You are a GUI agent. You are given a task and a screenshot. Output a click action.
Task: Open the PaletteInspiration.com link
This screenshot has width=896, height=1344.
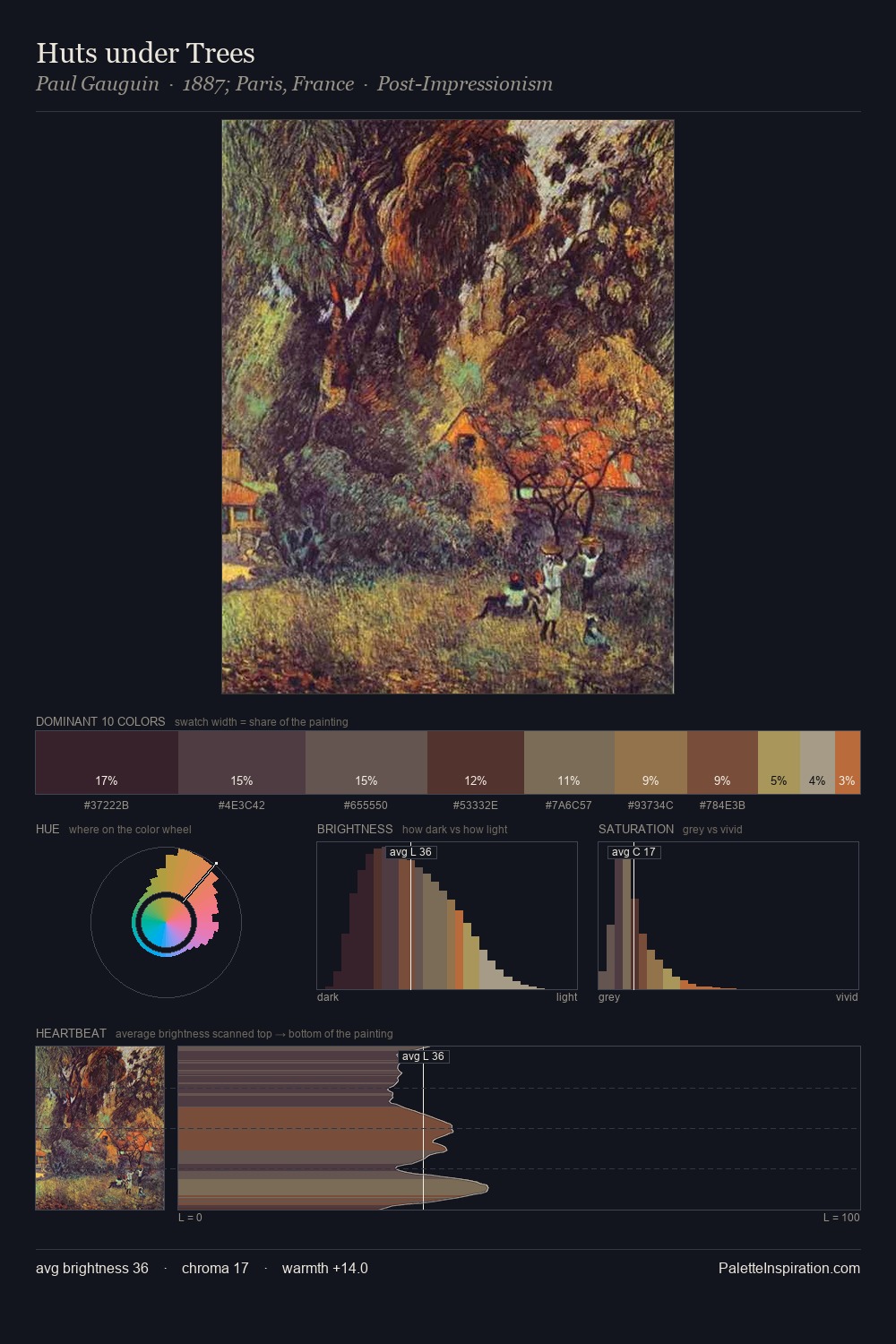click(x=789, y=1268)
